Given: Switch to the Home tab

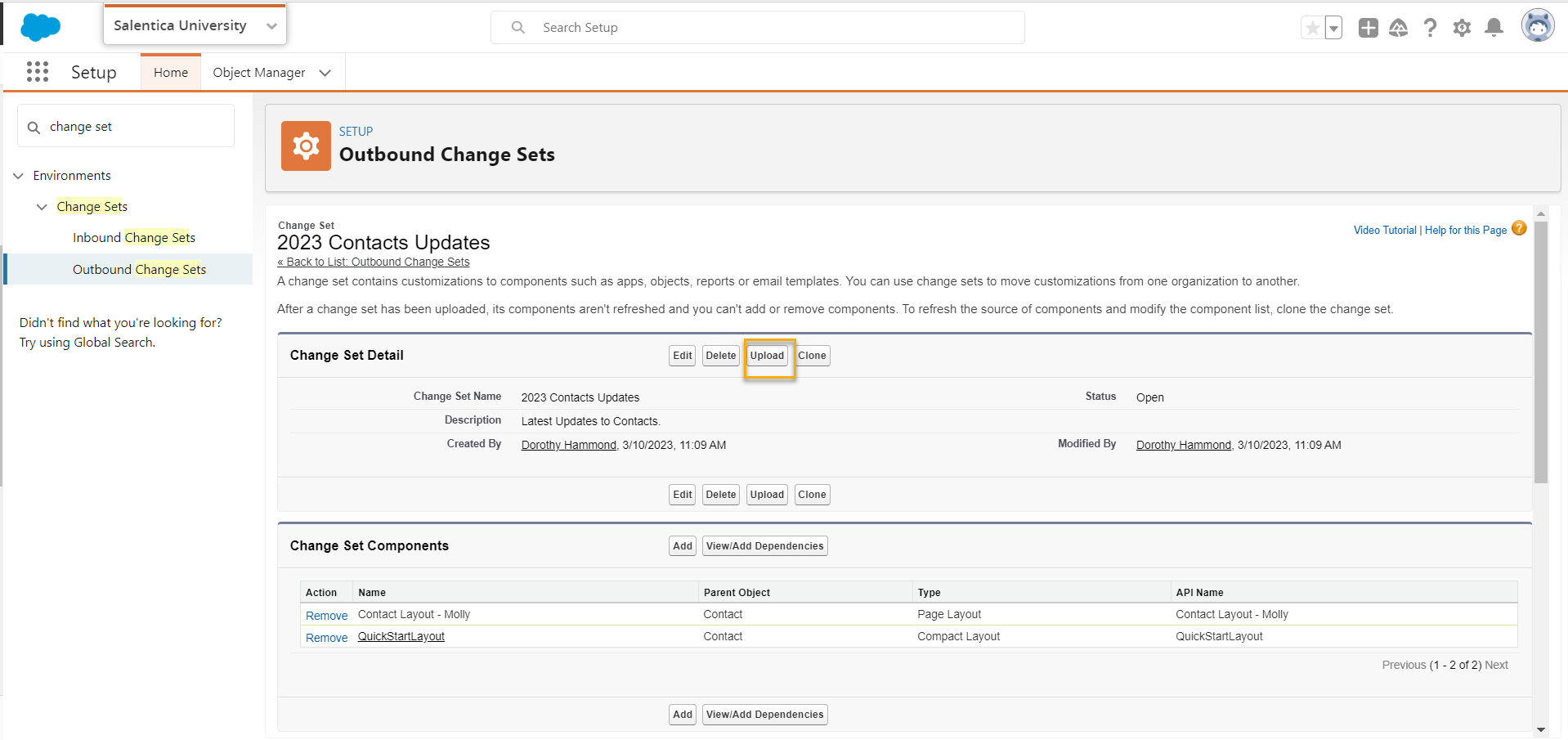Looking at the screenshot, I should (x=170, y=73).
